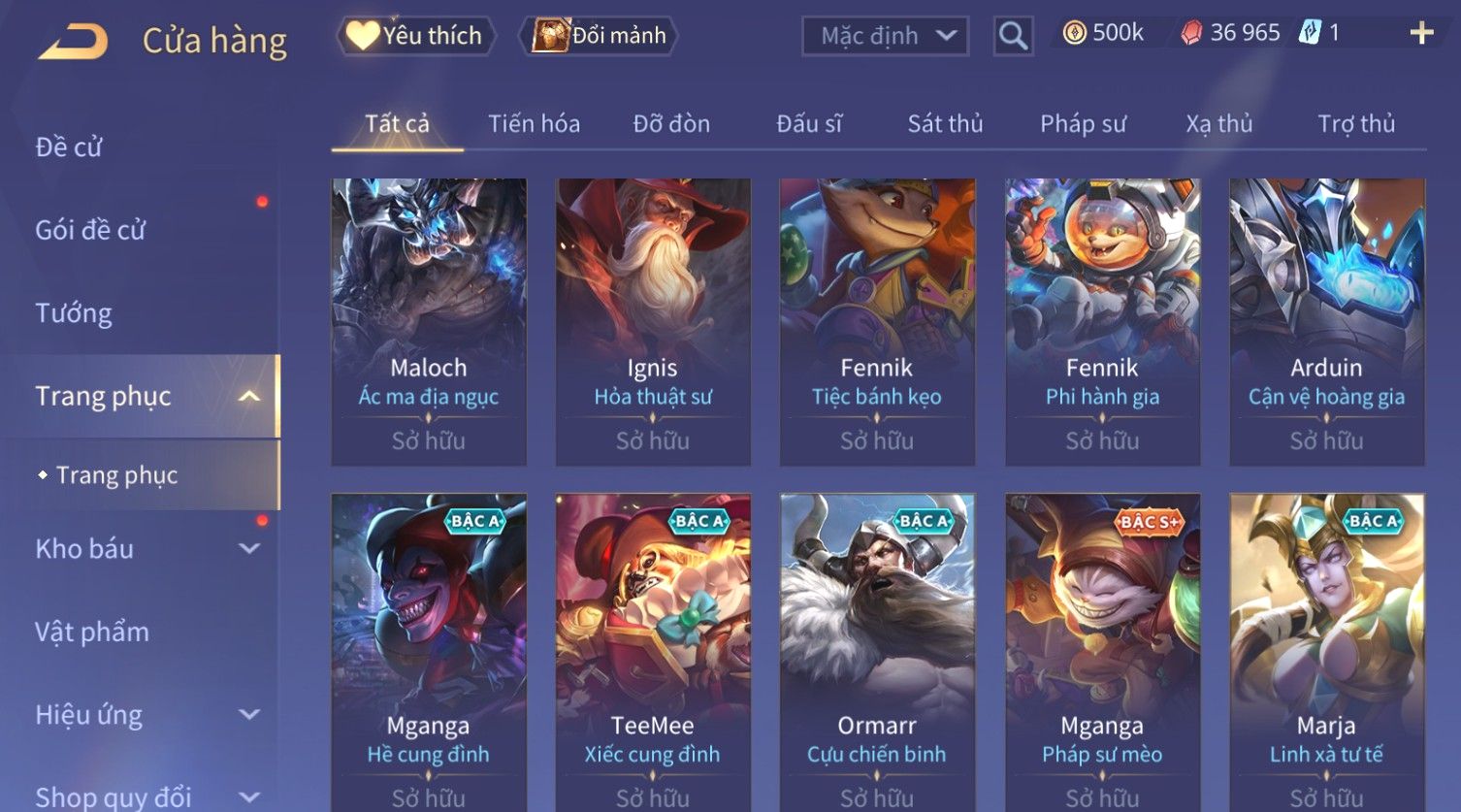
Task: Open the Mặc định sort dropdown
Action: pyautogui.click(x=885, y=36)
